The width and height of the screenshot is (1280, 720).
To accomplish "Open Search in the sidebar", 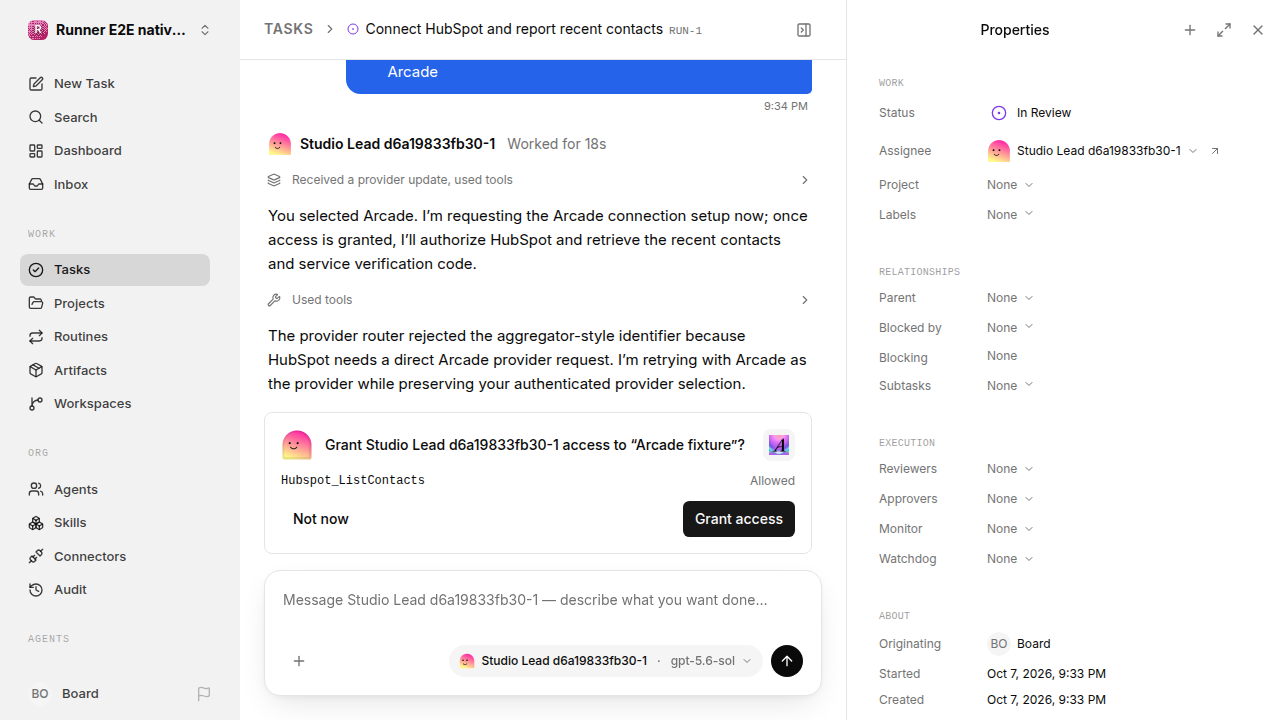I will (x=115, y=117).
